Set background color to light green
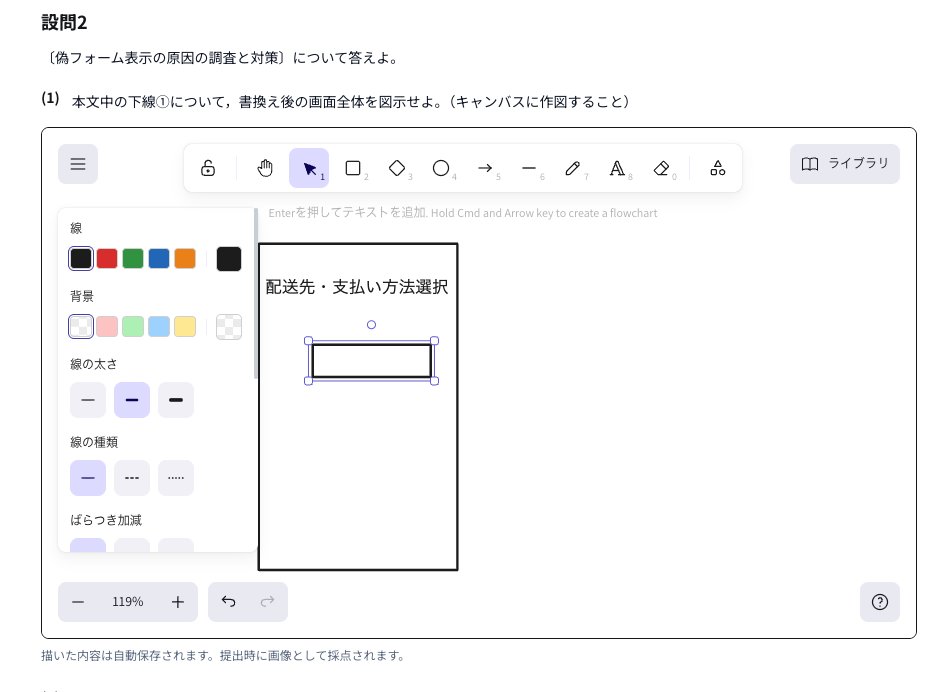The image size is (943, 692). click(133, 326)
